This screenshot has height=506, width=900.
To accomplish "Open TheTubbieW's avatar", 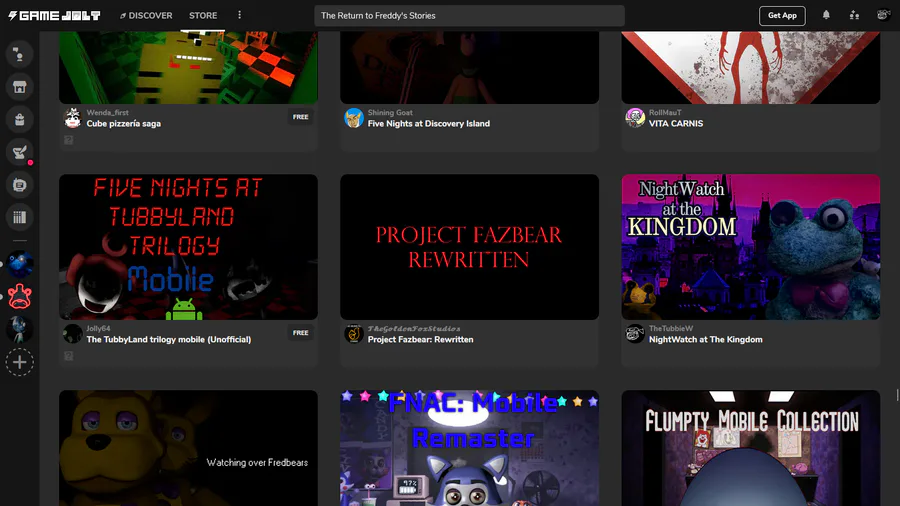I will tap(635, 334).
